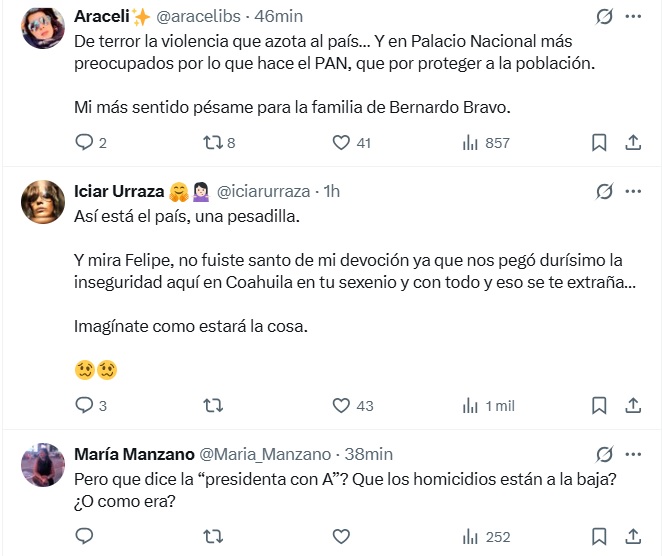Like Araceli's tweet with 41 likes
Viewport: 662px width, 556px height.
[x=341, y=143]
